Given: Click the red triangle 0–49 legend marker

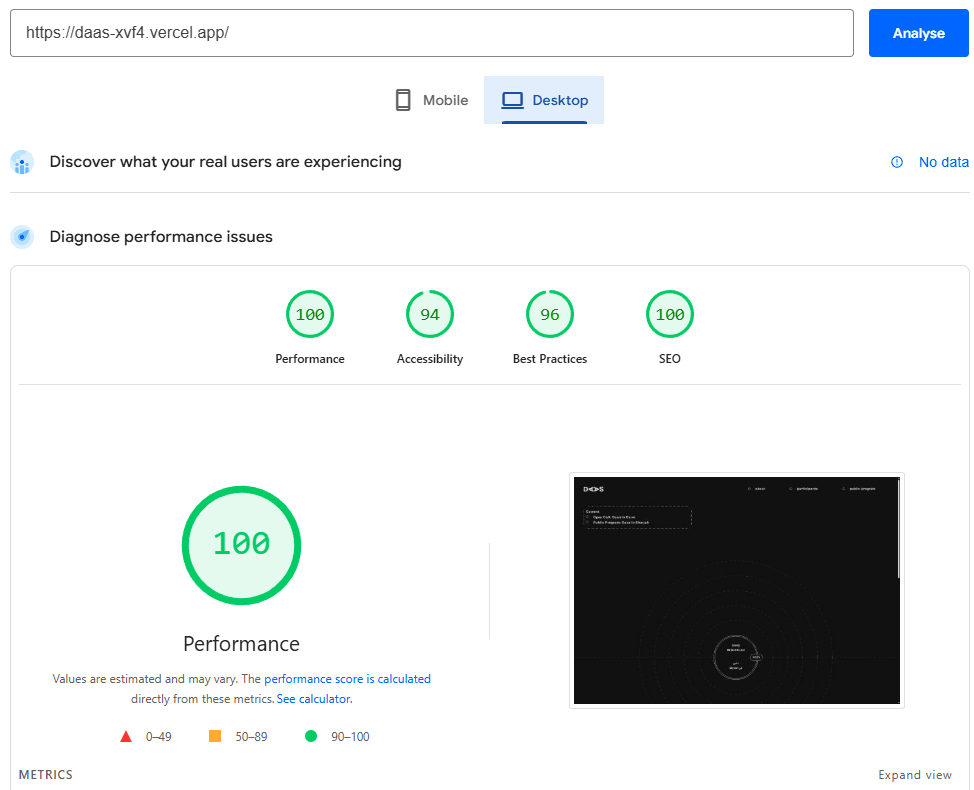Looking at the screenshot, I should click(x=126, y=735).
